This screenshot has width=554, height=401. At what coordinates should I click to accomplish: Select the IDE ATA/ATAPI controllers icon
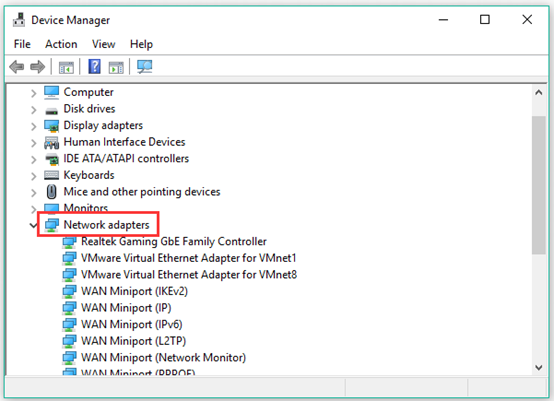(52, 159)
